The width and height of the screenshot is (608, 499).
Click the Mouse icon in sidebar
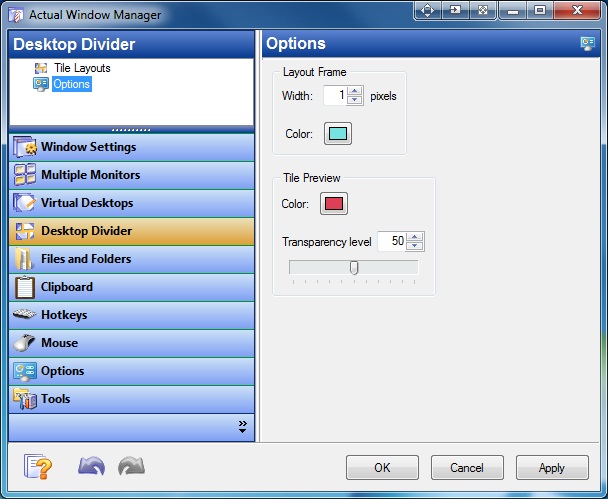24,343
